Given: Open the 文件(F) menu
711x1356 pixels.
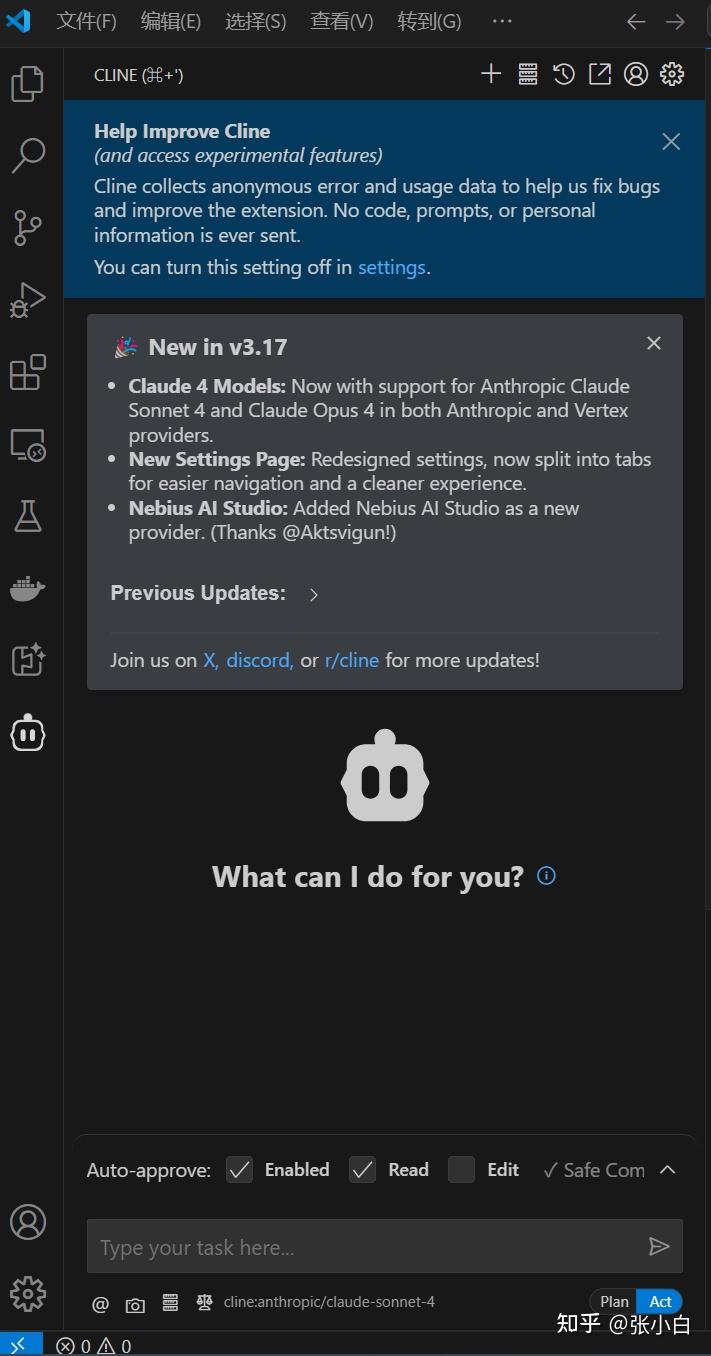Looking at the screenshot, I should point(86,21).
